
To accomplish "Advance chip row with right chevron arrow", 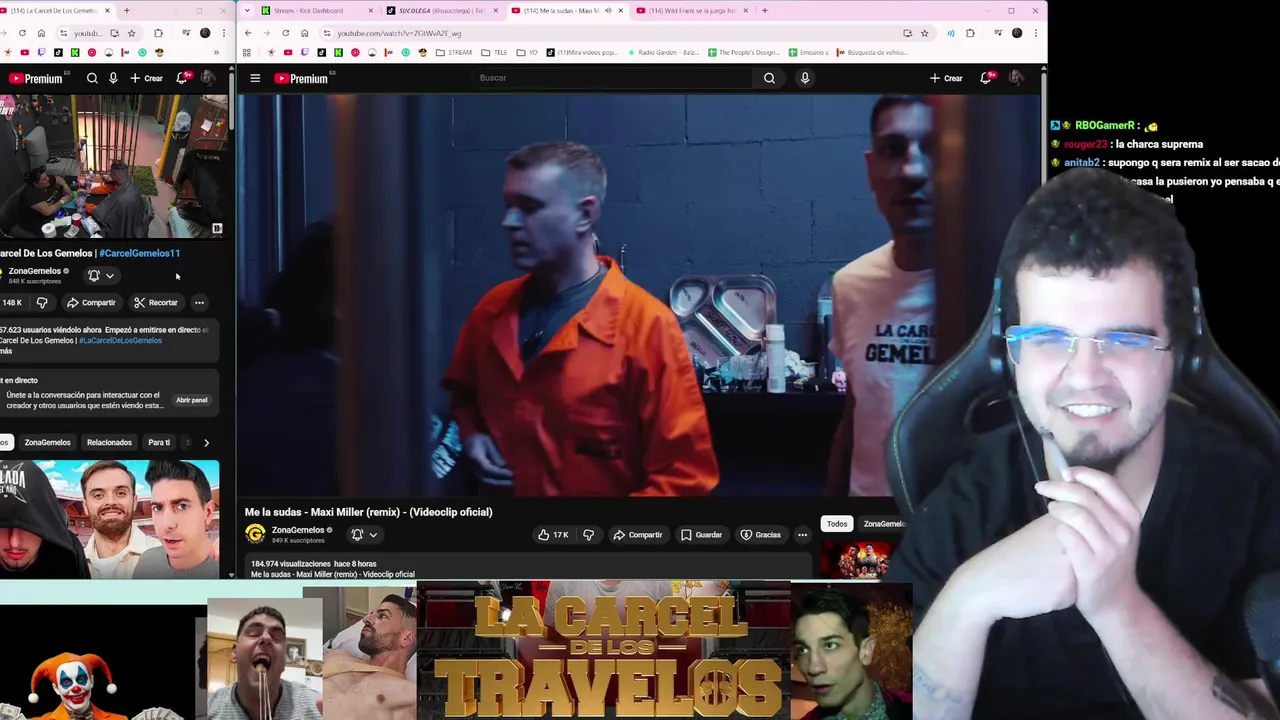I will click(206, 442).
